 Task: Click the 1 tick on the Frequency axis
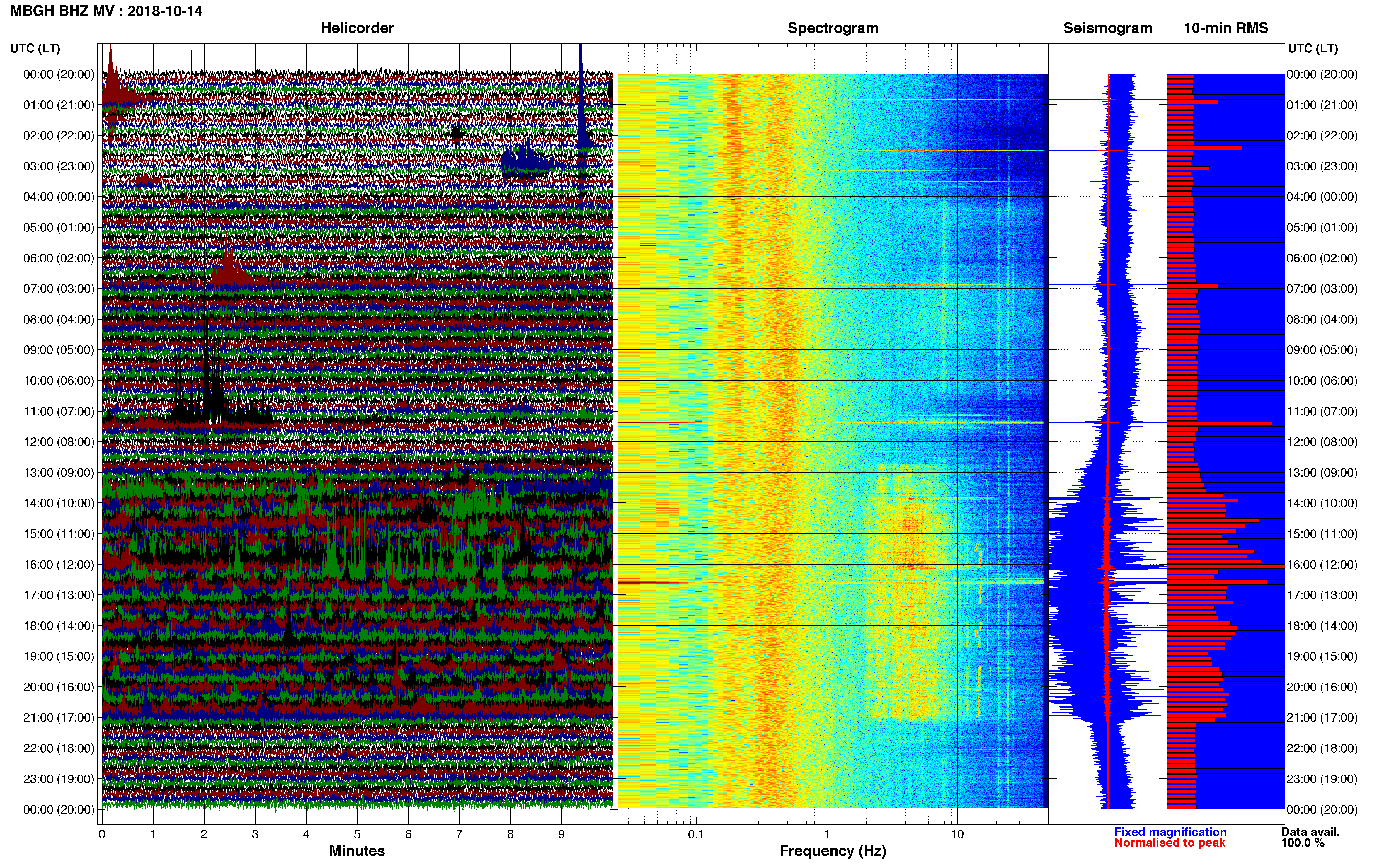pyautogui.click(x=826, y=835)
